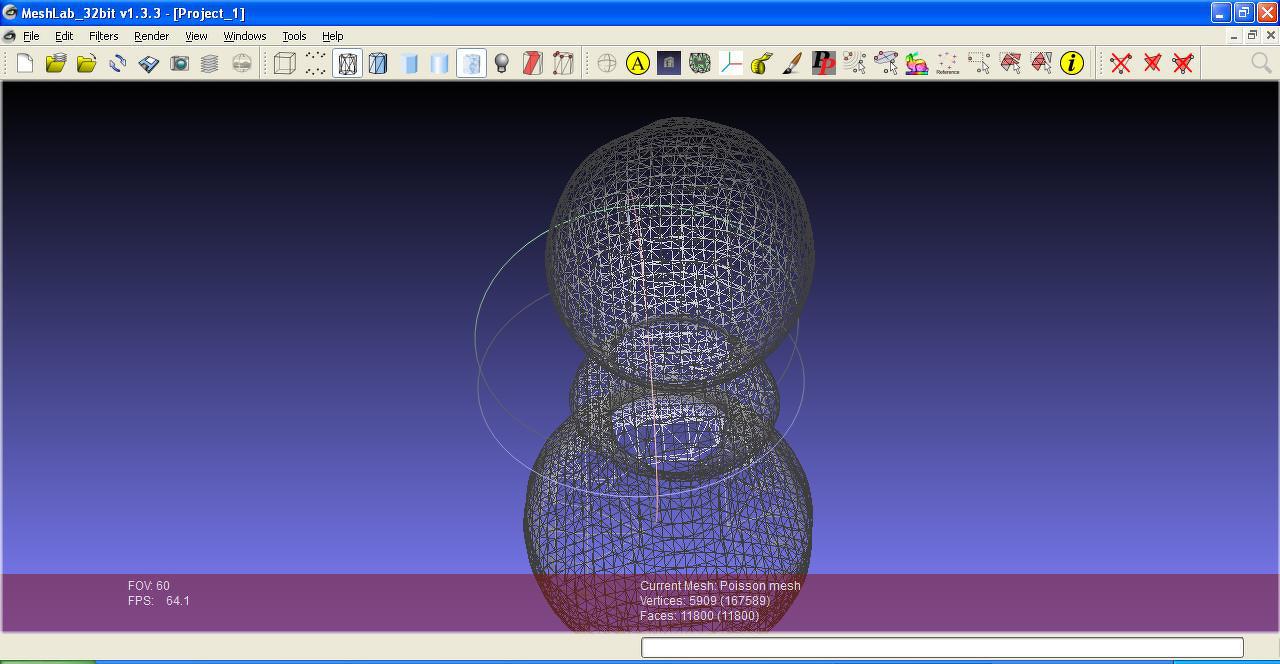Viewport: 1280px width, 664px height.
Task: Delete selected faces and vertices icon
Action: click(1183, 63)
